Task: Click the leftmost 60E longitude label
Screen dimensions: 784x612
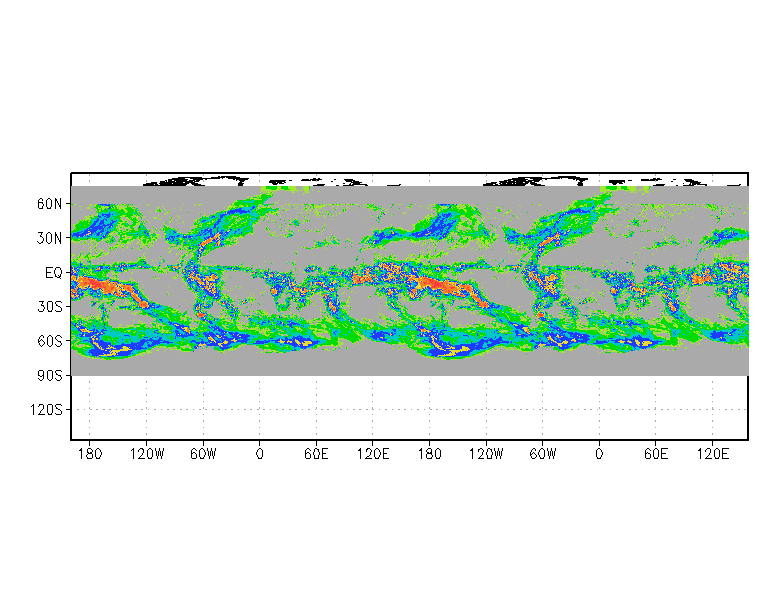Action: click(x=316, y=454)
